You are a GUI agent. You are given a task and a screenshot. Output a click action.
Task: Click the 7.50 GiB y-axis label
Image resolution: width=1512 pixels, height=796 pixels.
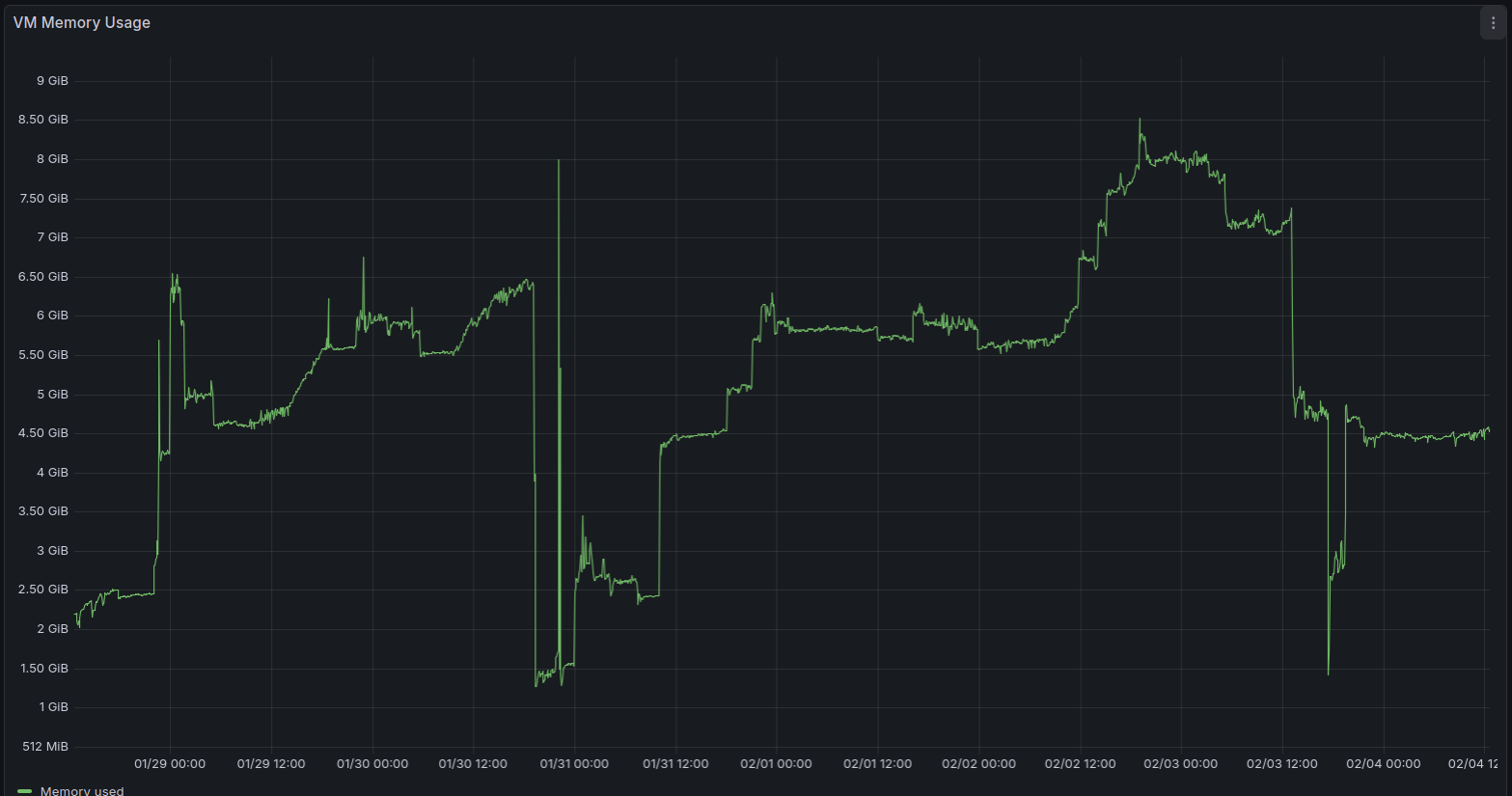[43, 198]
